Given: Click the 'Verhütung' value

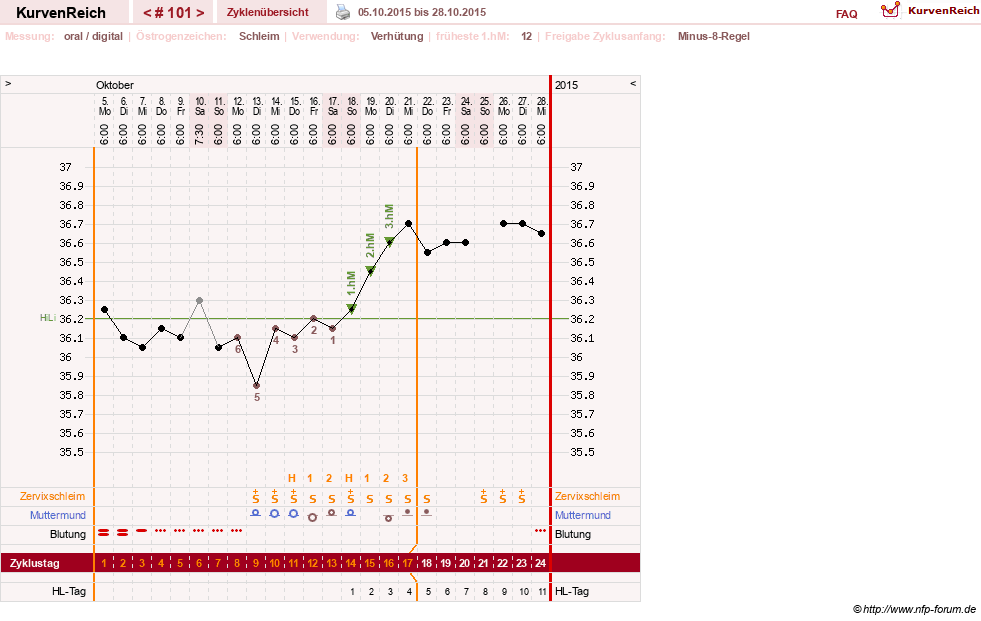Looking at the screenshot, I should coord(397,36).
